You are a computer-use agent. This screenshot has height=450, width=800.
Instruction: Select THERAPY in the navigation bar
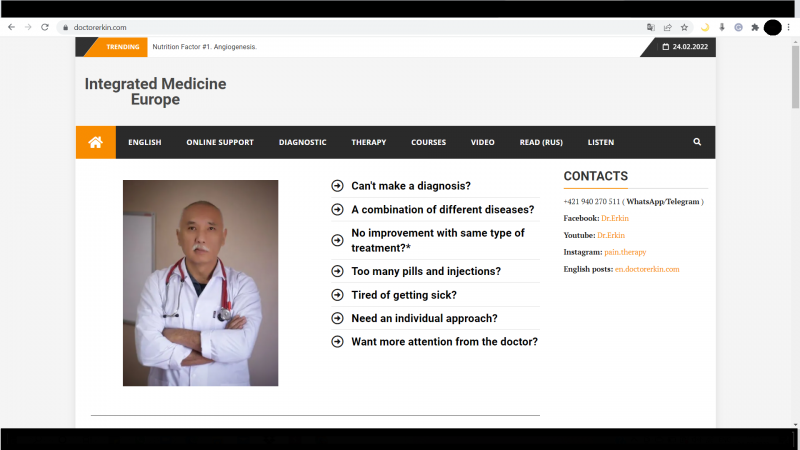[x=369, y=142]
